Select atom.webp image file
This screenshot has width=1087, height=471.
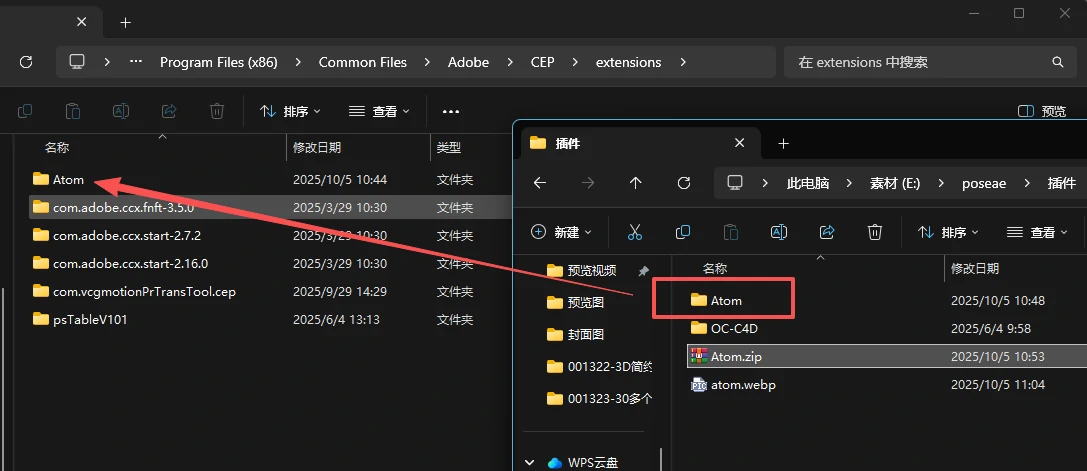[733, 384]
